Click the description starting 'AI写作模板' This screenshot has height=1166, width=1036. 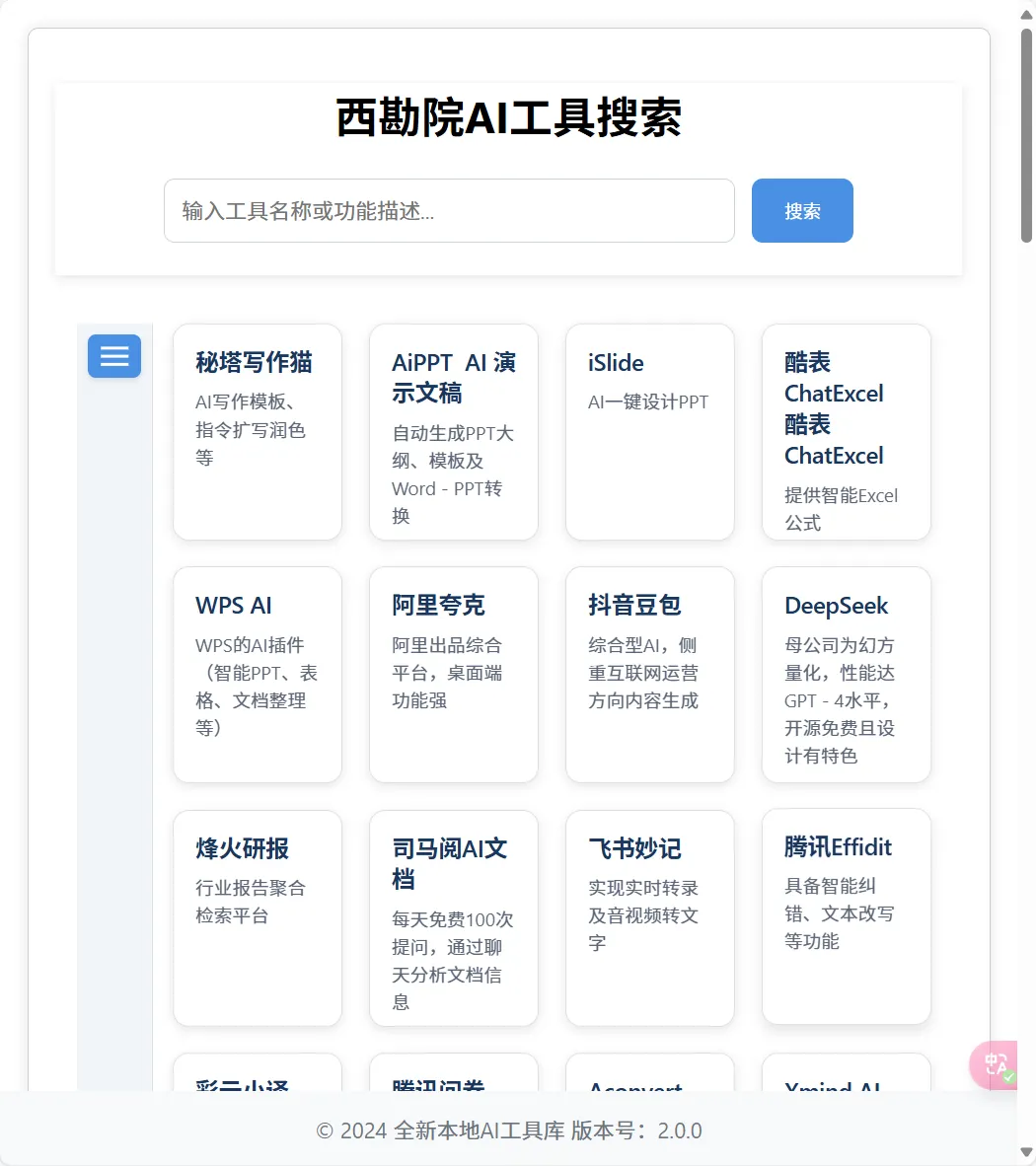(251, 430)
